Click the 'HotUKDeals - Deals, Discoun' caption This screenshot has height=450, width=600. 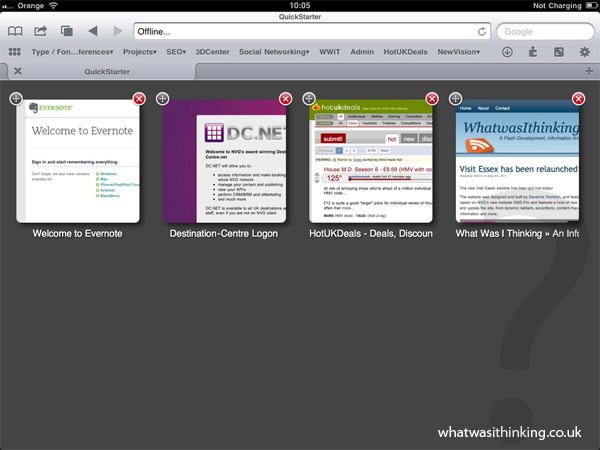pos(371,233)
